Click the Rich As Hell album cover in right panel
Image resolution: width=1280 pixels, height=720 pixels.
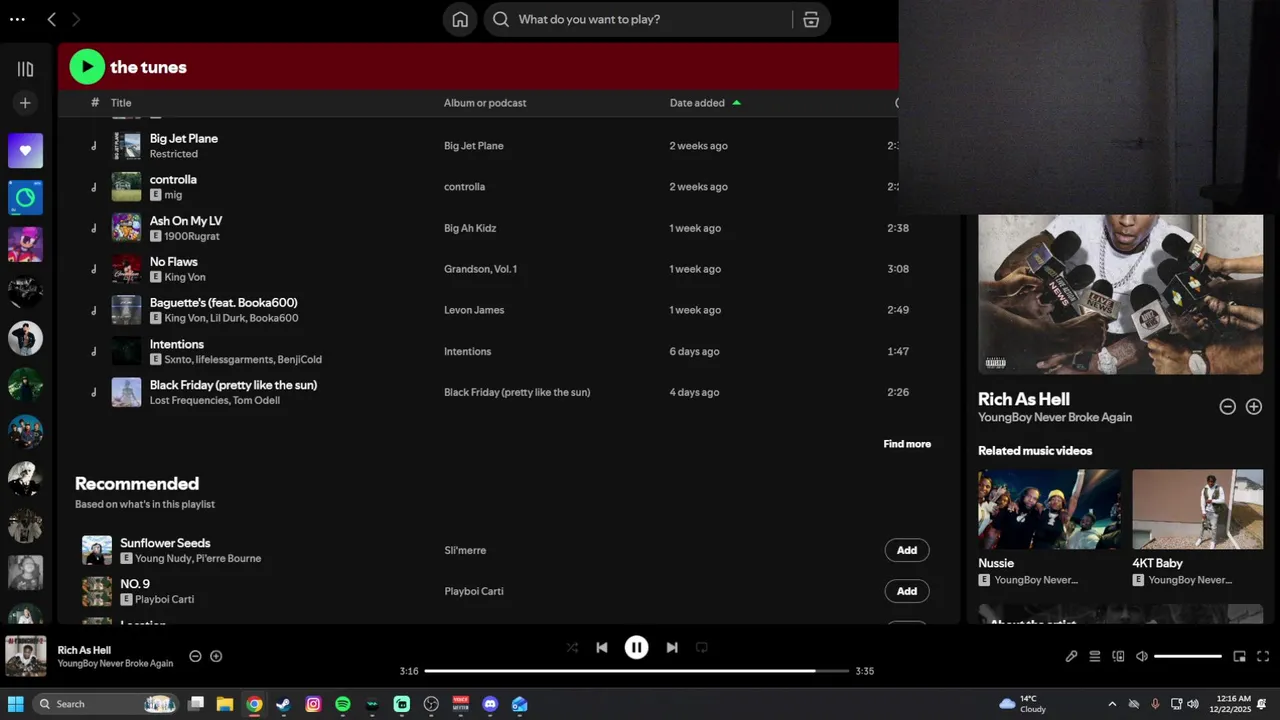click(x=1120, y=294)
